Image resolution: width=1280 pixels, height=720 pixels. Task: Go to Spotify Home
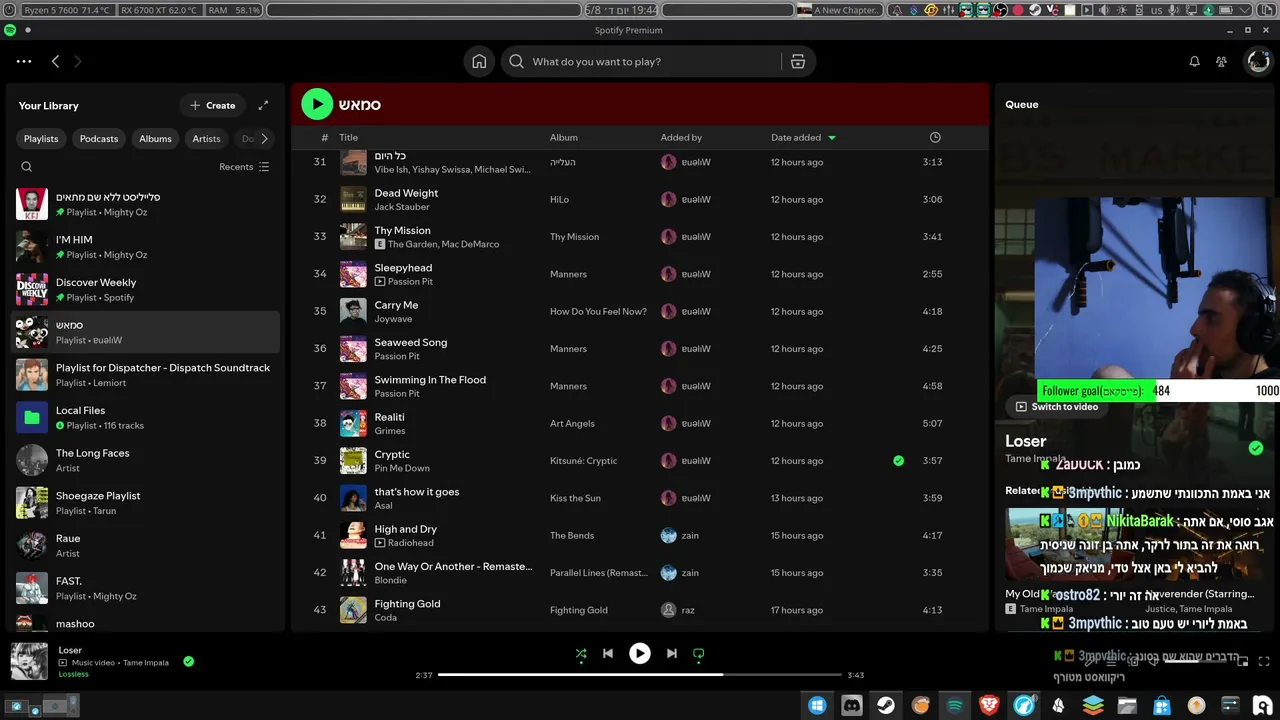(x=479, y=61)
